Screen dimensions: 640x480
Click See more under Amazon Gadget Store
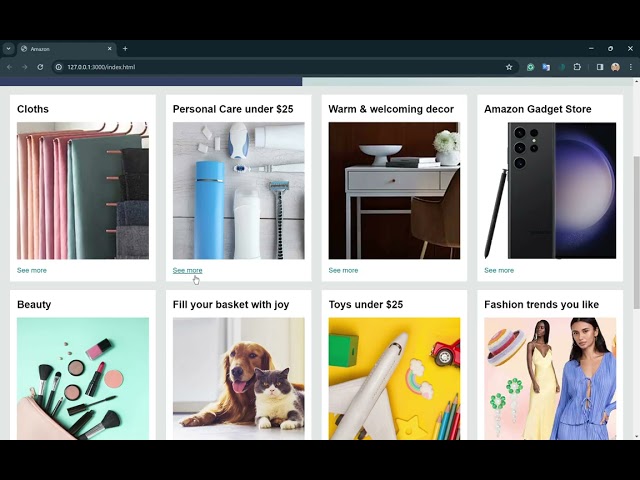click(x=499, y=270)
